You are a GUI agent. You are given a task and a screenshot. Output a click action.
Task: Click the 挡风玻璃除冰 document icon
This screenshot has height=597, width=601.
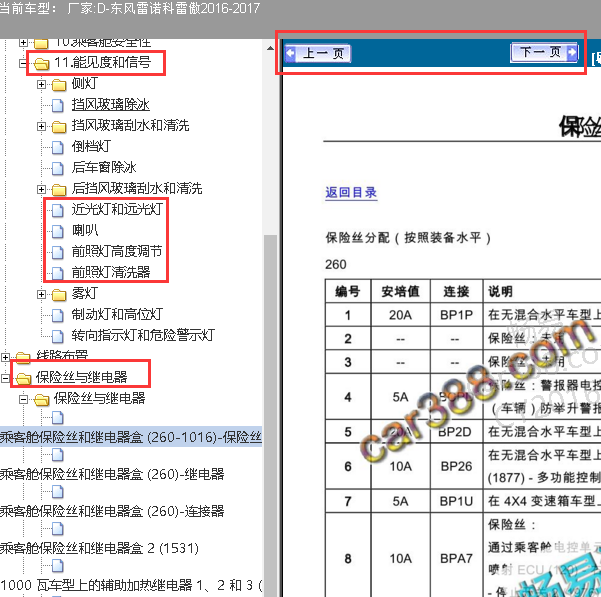click(57, 105)
